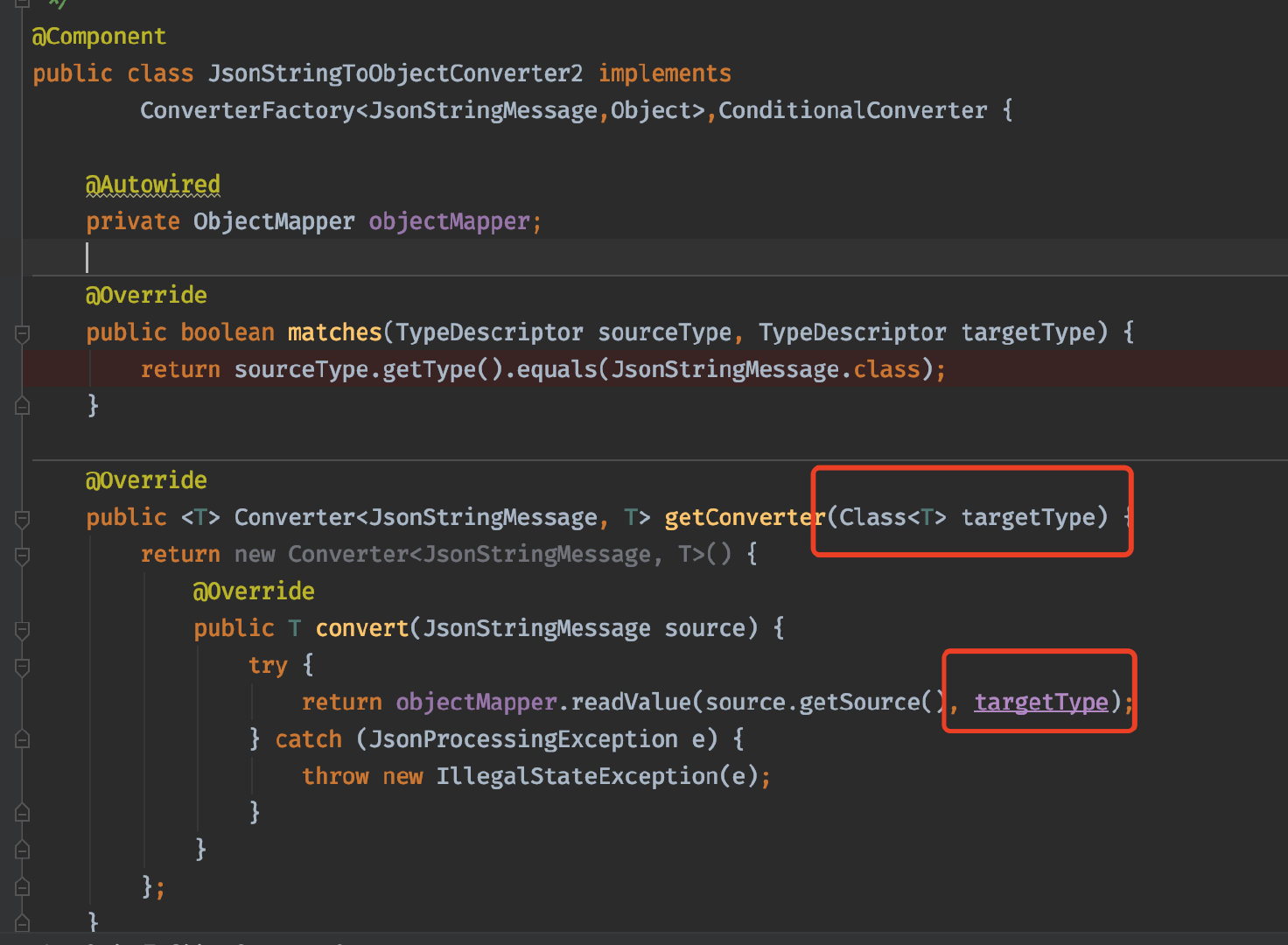The image size is (1288, 945).
Task: Click the 'source' parameter in convert signature
Action: (x=705, y=628)
